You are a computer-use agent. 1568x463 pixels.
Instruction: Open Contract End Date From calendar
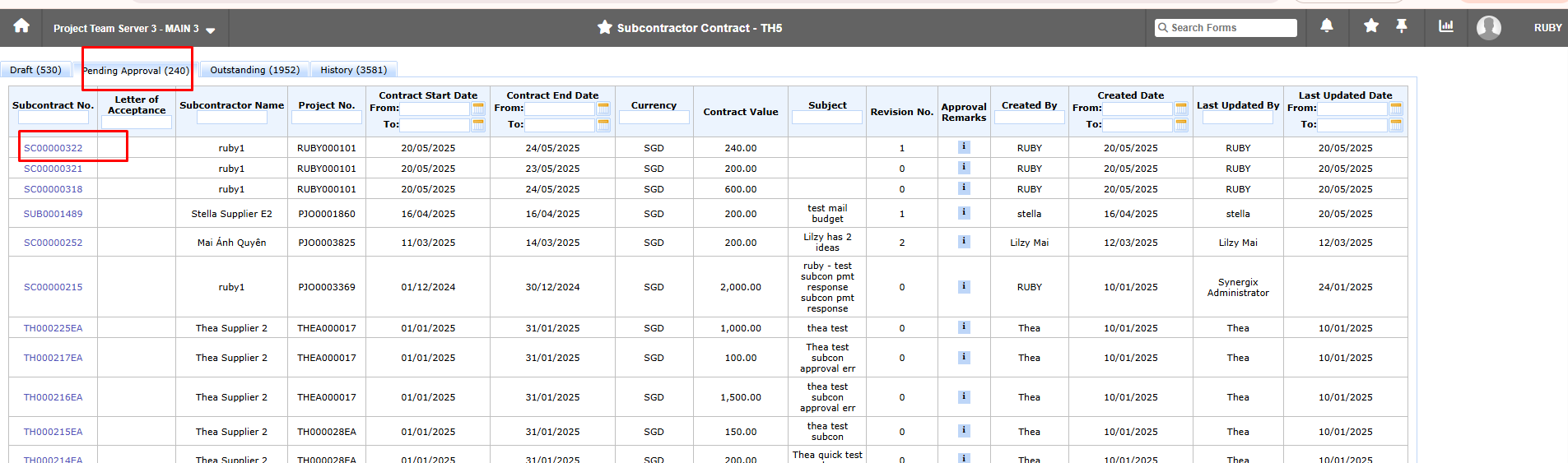(603, 109)
